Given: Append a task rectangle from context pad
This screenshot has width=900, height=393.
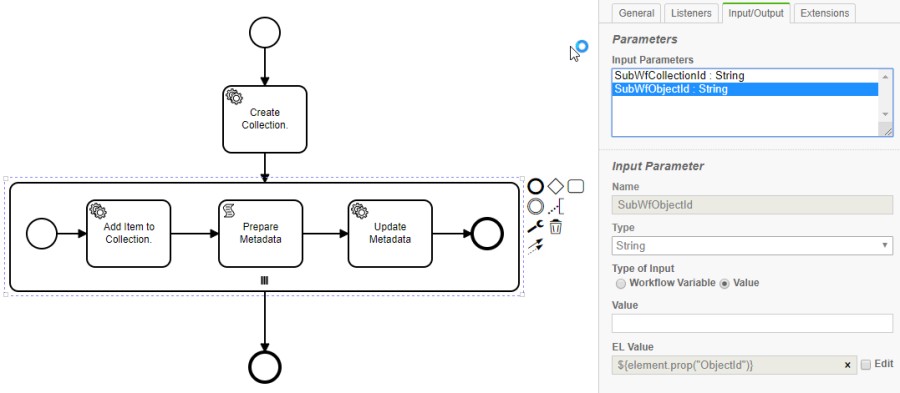Looking at the screenshot, I should (576, 186).
